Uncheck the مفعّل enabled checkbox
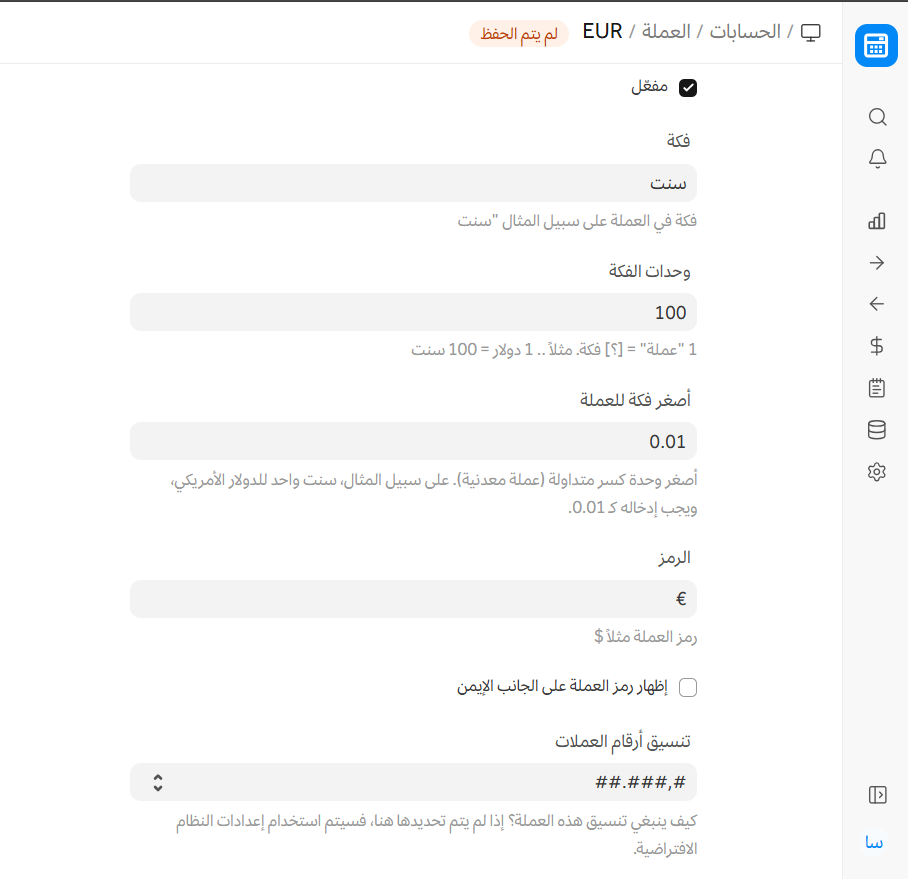This screenshot has width=908, height=879. tap(688, 88)
